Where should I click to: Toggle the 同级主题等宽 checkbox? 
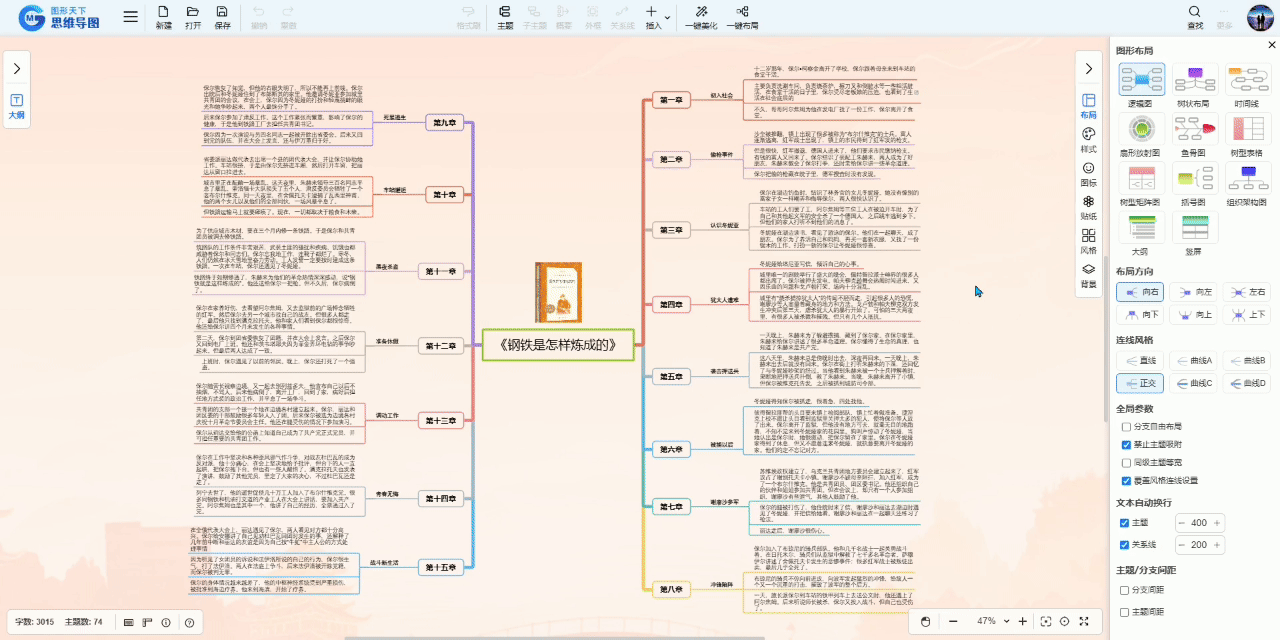(1126, 463)
